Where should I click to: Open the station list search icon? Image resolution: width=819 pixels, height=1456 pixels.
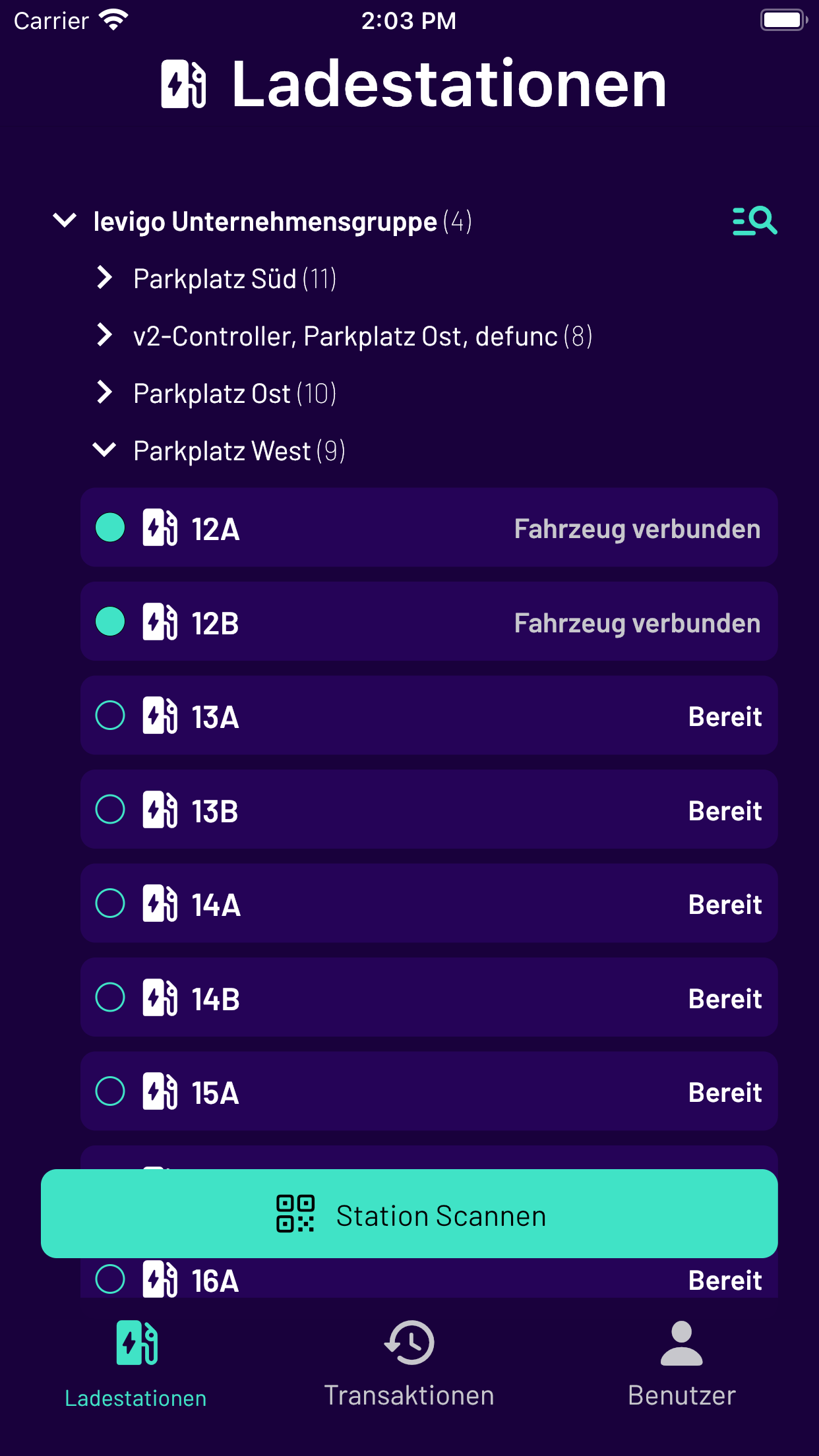pos(754,221)
